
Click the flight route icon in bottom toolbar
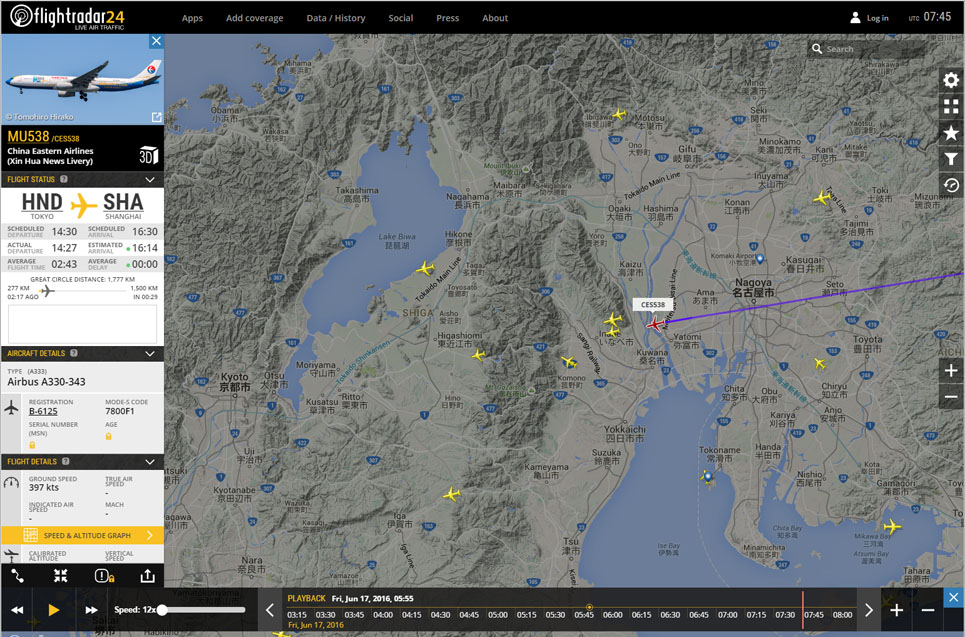(18, 576)
